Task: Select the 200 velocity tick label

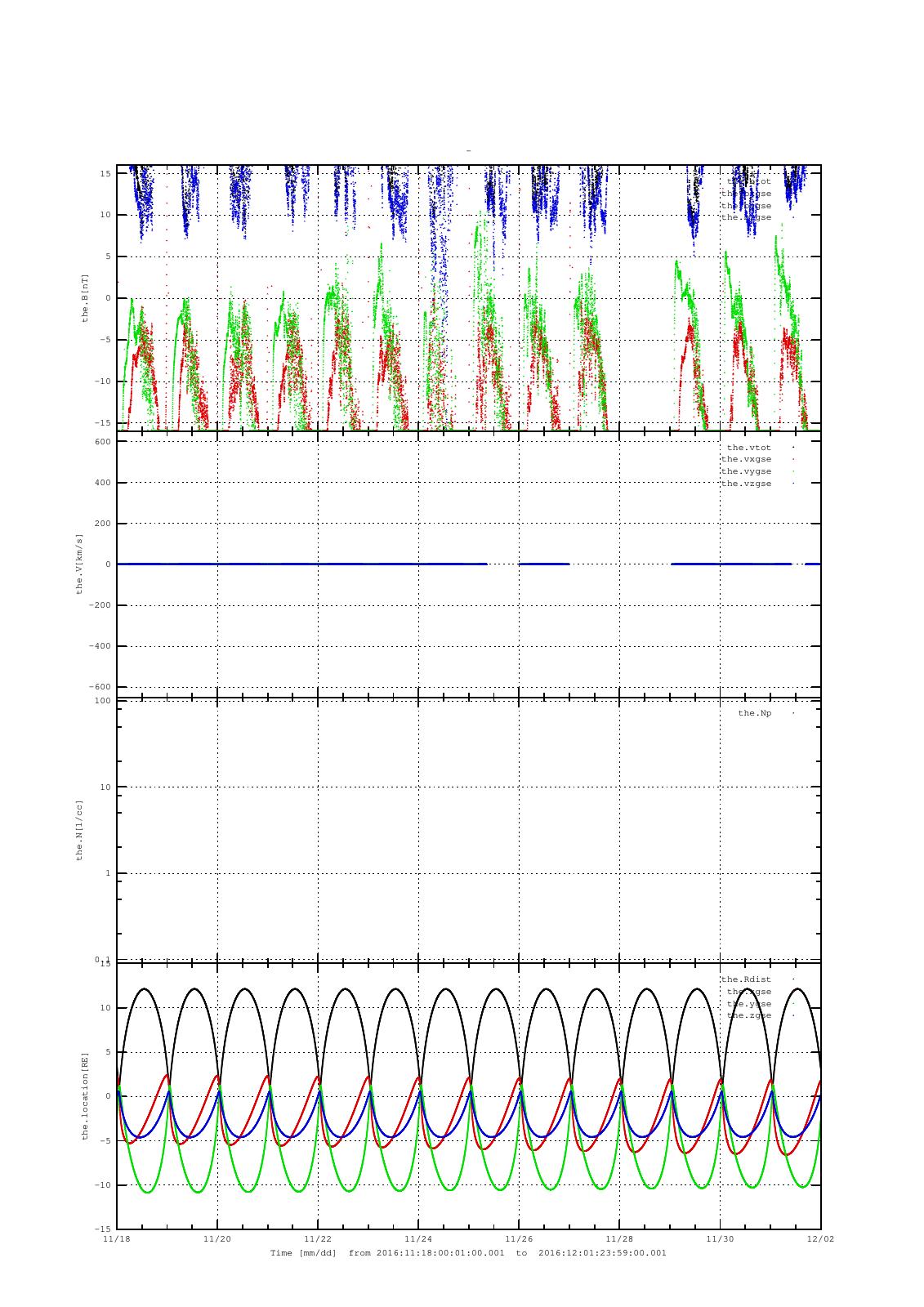Action: point(102,524)
